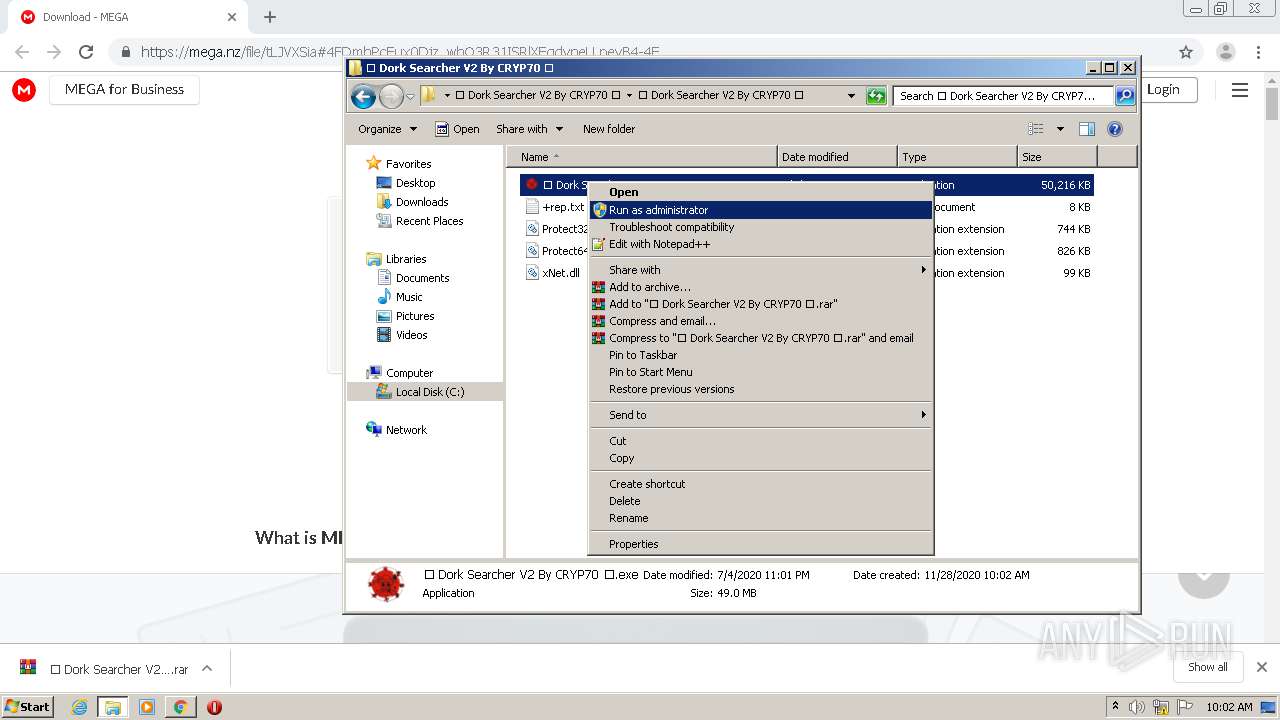
Task: Choose Restore previous versions
Action: (x=760, y=389)
